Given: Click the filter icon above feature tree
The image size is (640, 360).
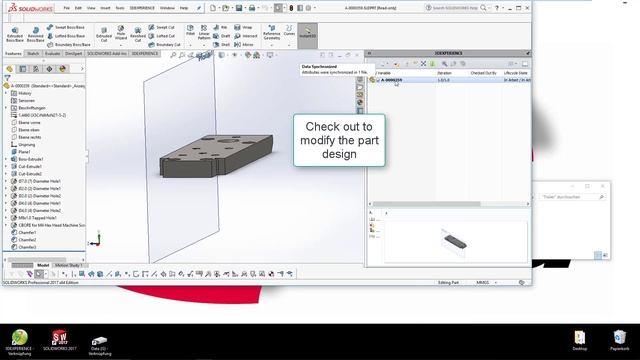Looking at the screenshot, I should click(7, 78).
